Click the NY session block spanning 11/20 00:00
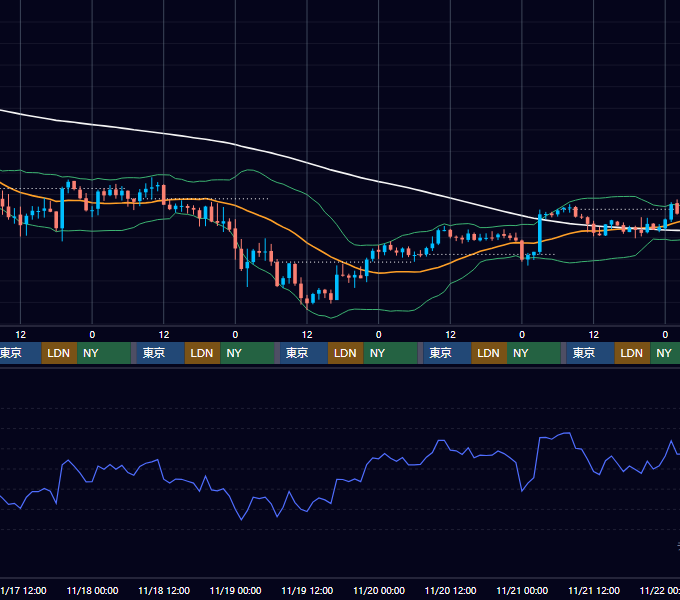 390,353
